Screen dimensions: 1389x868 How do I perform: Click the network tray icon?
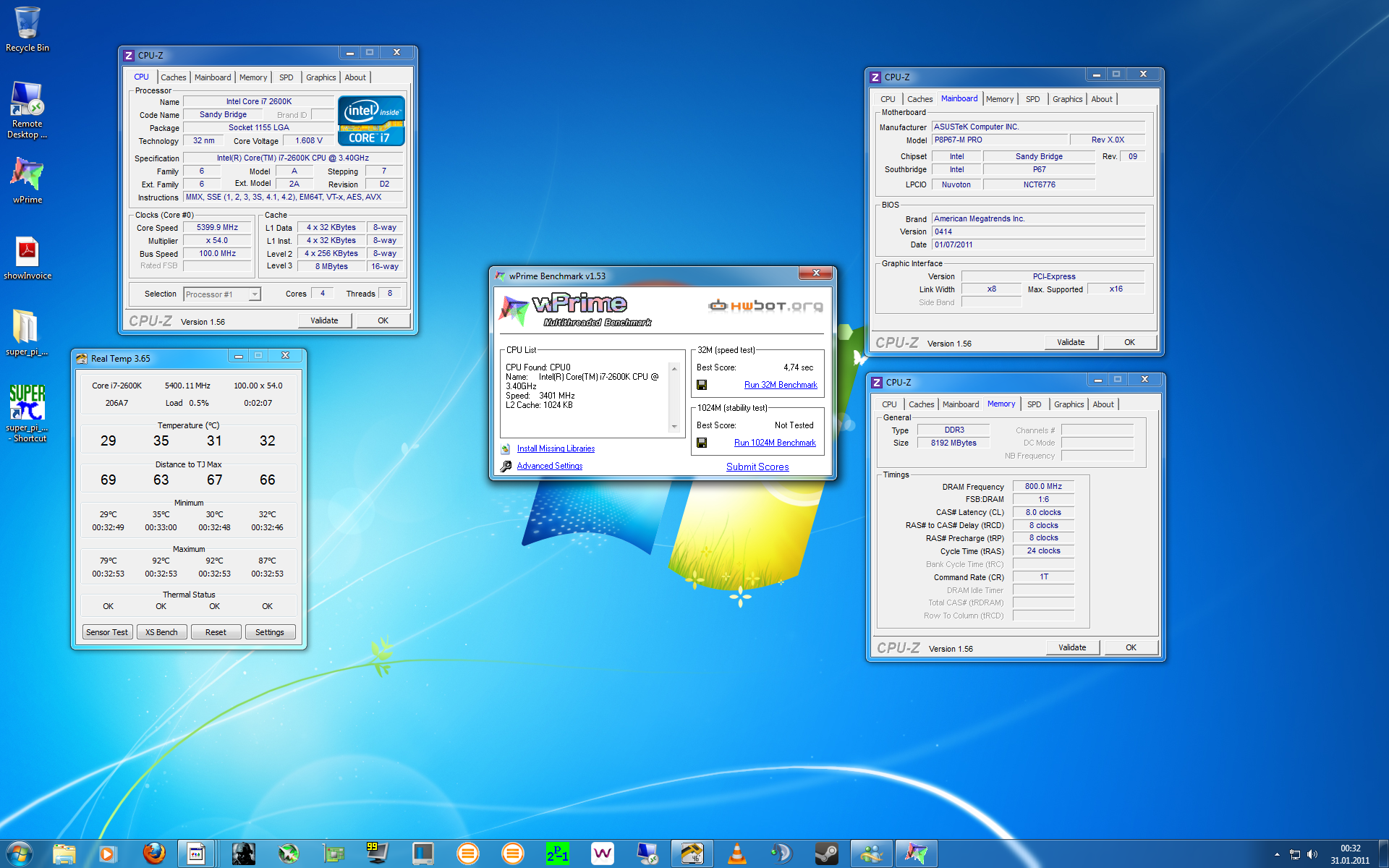click(1295, 855)
